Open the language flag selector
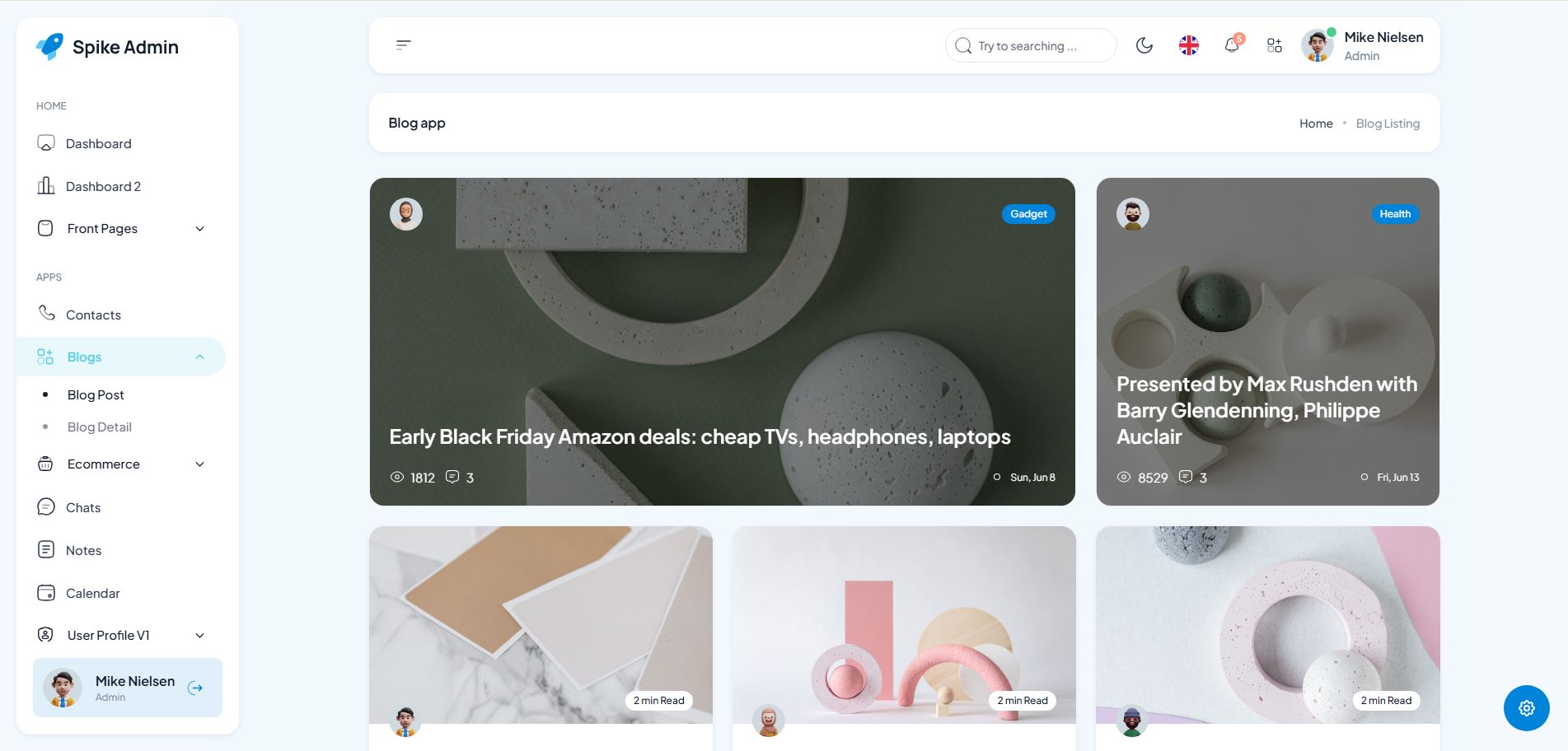 coord(1188,45)
